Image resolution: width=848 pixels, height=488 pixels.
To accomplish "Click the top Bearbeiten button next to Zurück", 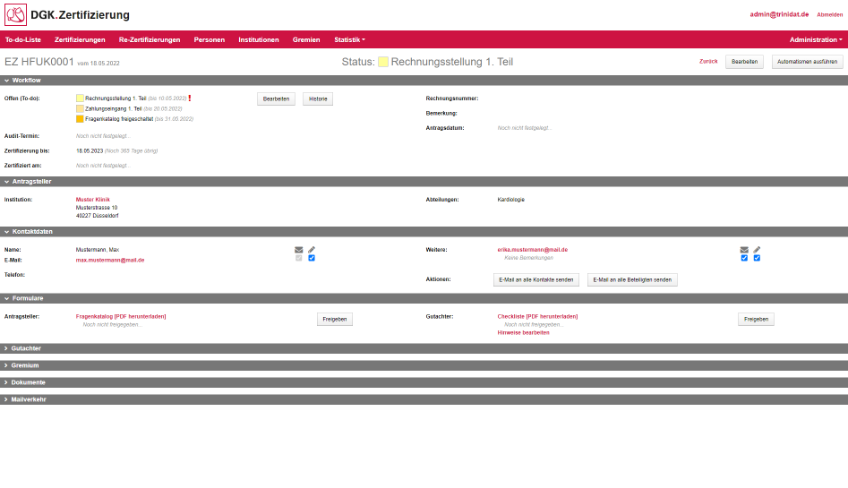I will pyautogui.click(x=744, y=62).
